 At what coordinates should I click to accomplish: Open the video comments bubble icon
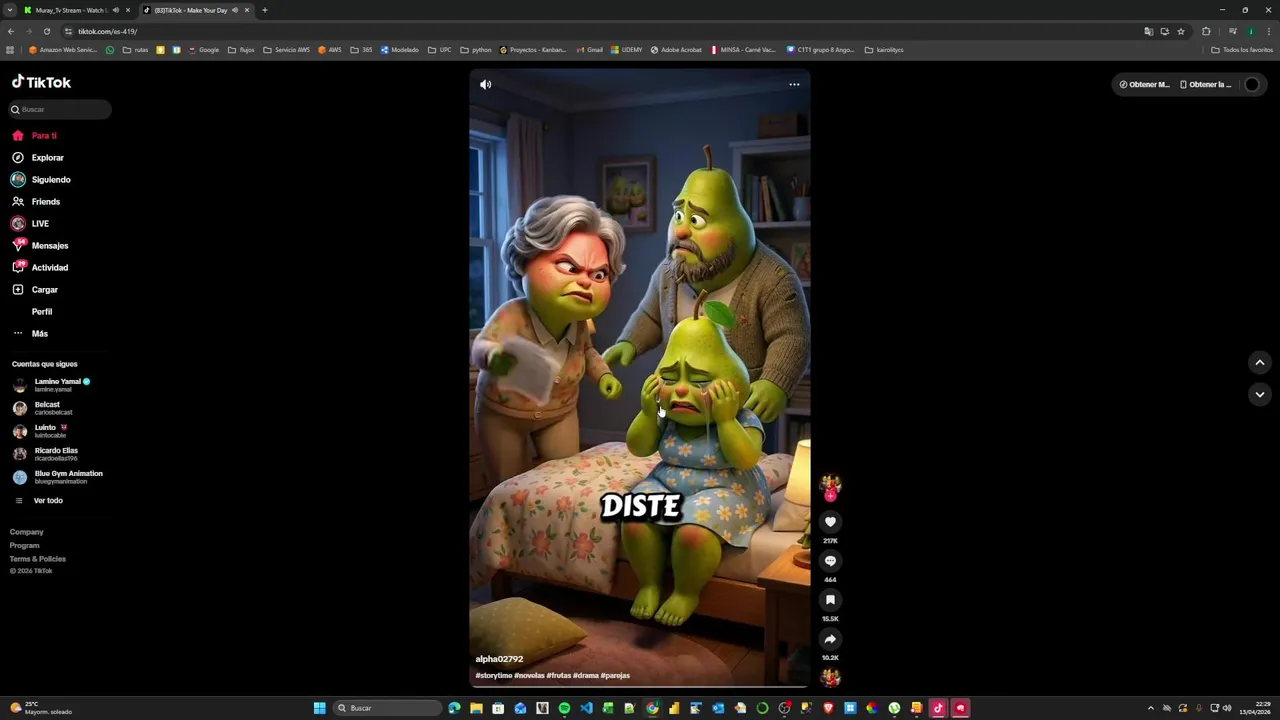tap(830, 561)
